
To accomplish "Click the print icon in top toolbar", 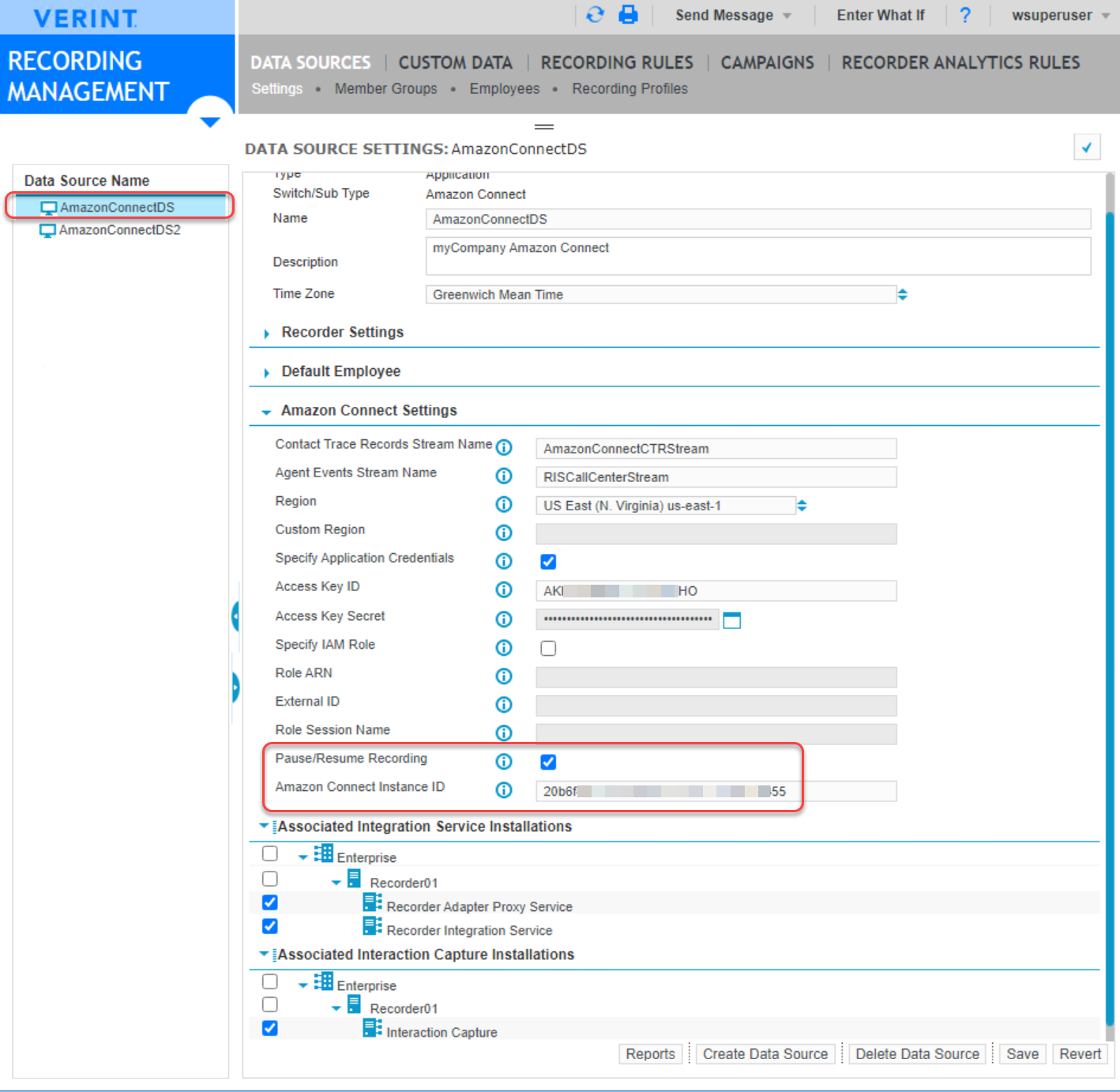I will pyautogui.click(x=628, y=15).
